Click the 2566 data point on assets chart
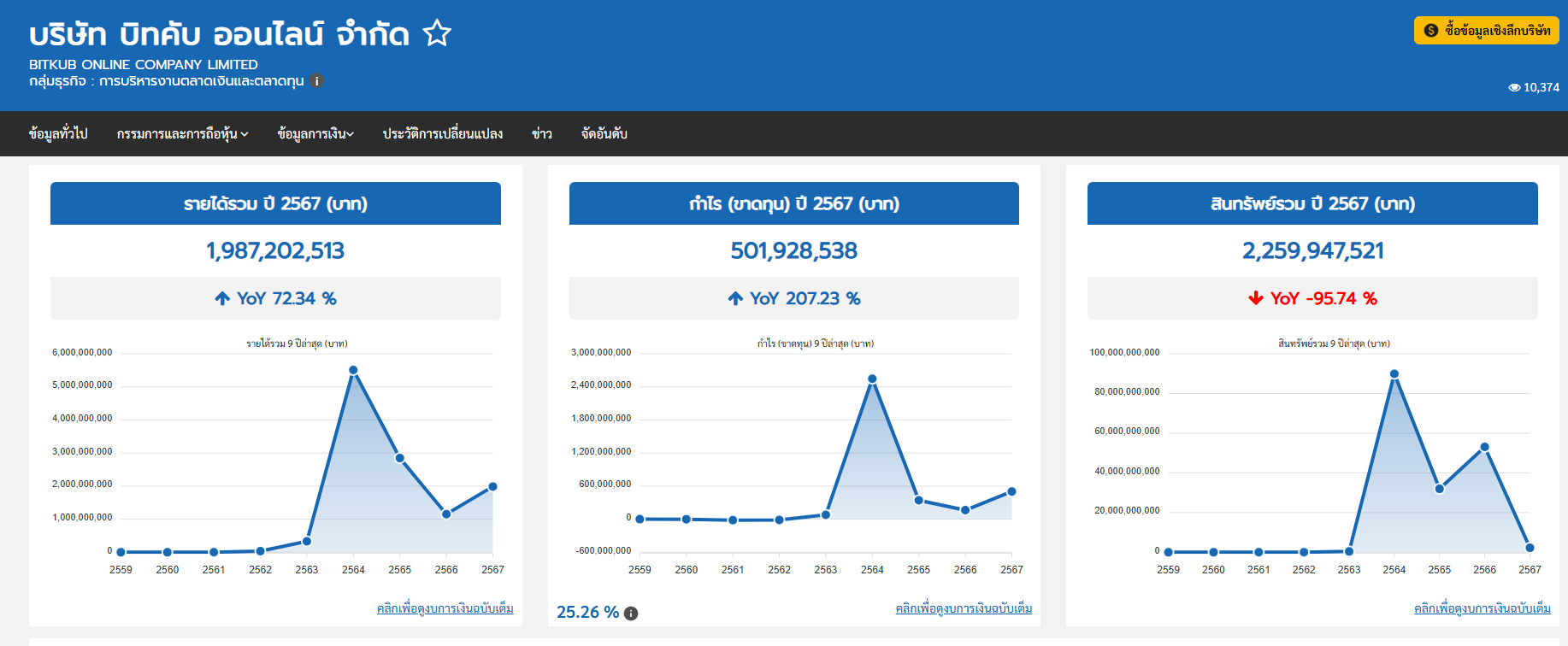 tap(1484, 448)
